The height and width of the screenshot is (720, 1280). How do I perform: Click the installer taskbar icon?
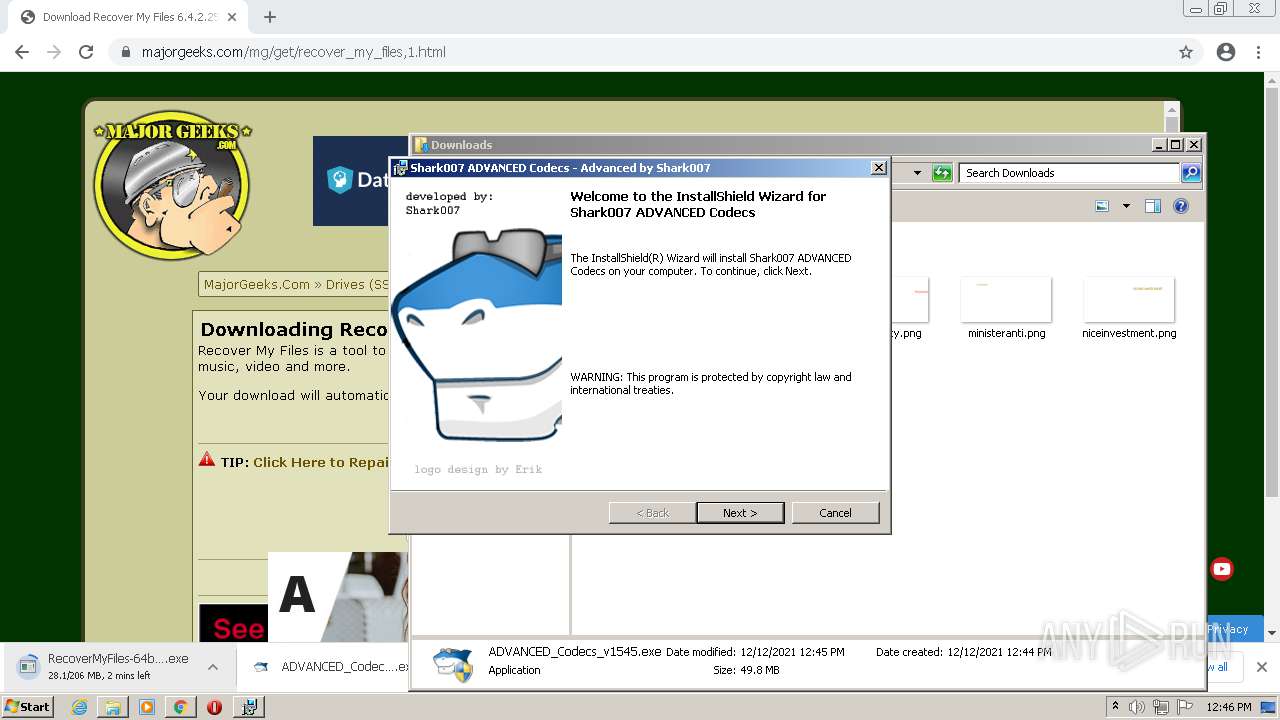click(250, 707)
